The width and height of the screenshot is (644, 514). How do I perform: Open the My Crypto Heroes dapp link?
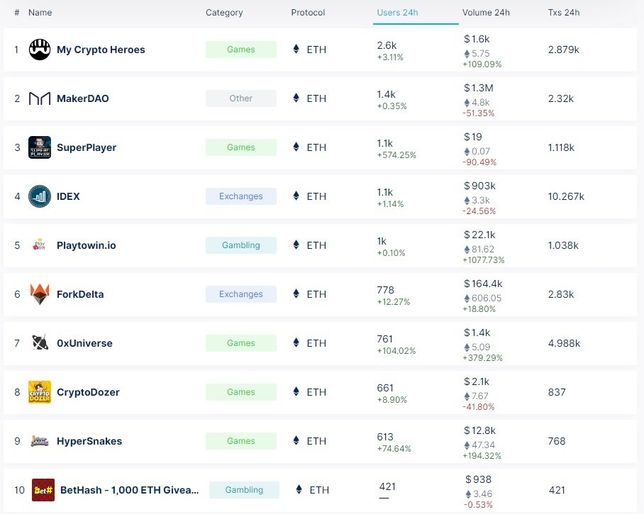tap(101, 49)
